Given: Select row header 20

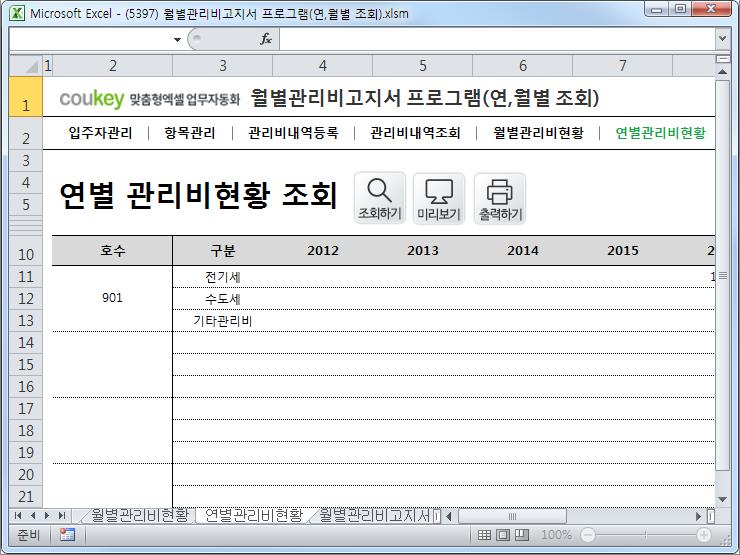Looking at the screenshot, I should 26,474.
